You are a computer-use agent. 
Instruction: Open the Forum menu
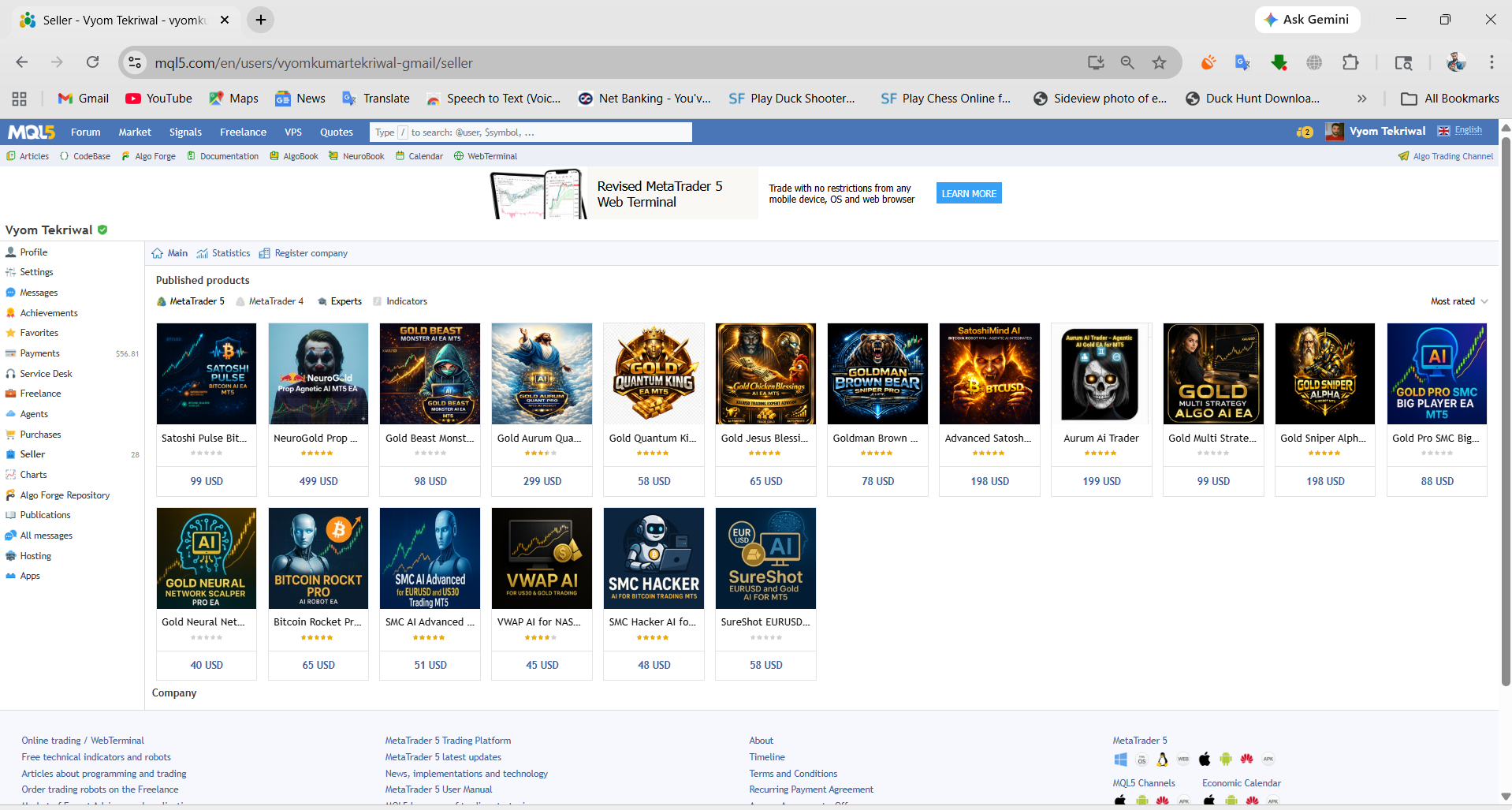86,132
